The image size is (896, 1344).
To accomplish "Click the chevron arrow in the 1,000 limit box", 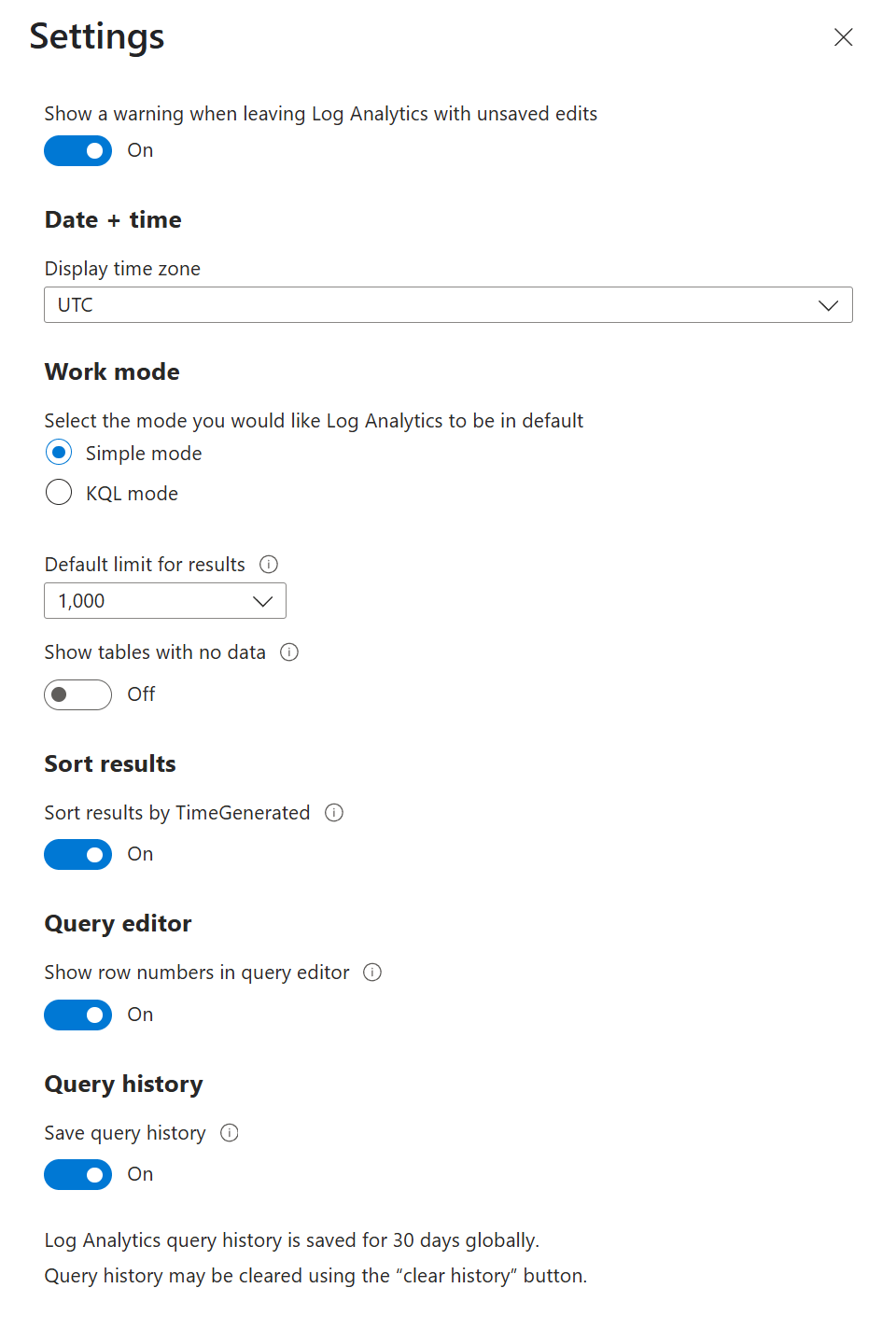I will pyautogui.click(x=263, y=601).
